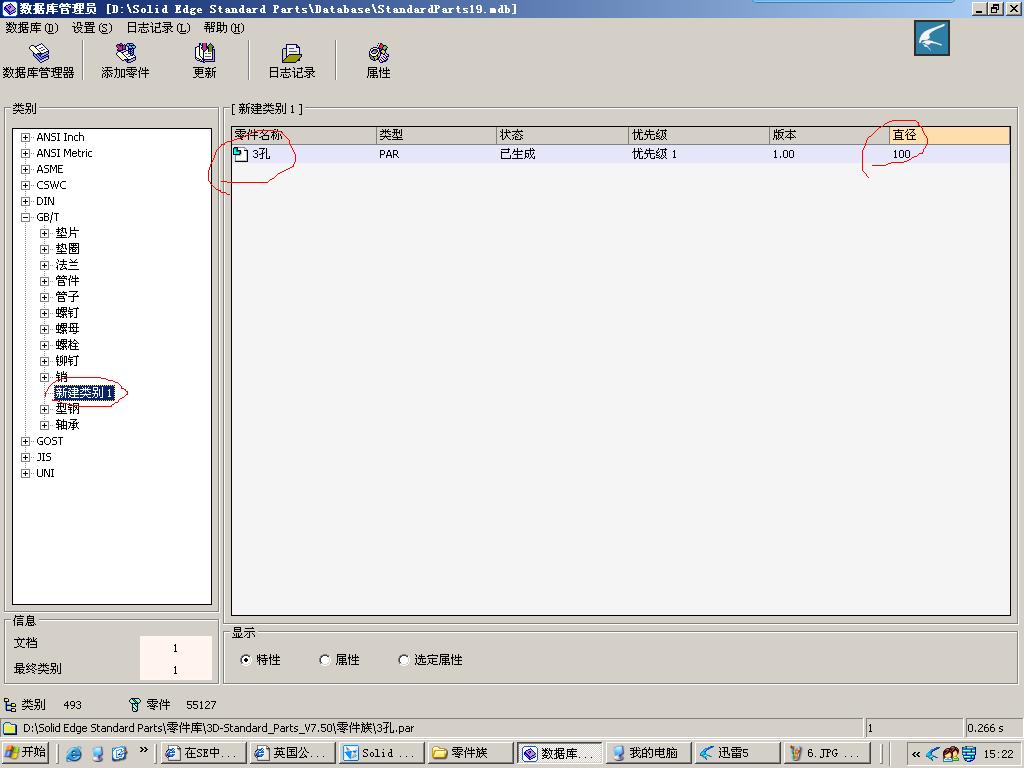The height and width of the screenshot is (768, 1024).
Task: Select the 螺钉 tree item
Action: 67,313
